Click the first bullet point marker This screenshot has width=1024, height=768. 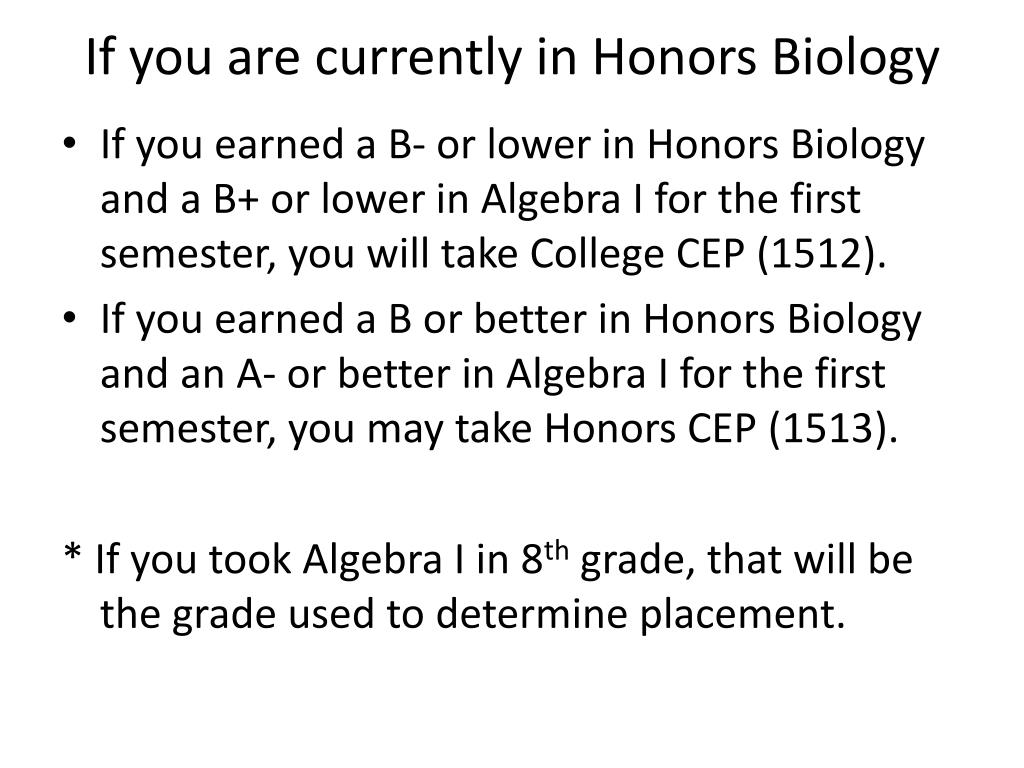70,142
